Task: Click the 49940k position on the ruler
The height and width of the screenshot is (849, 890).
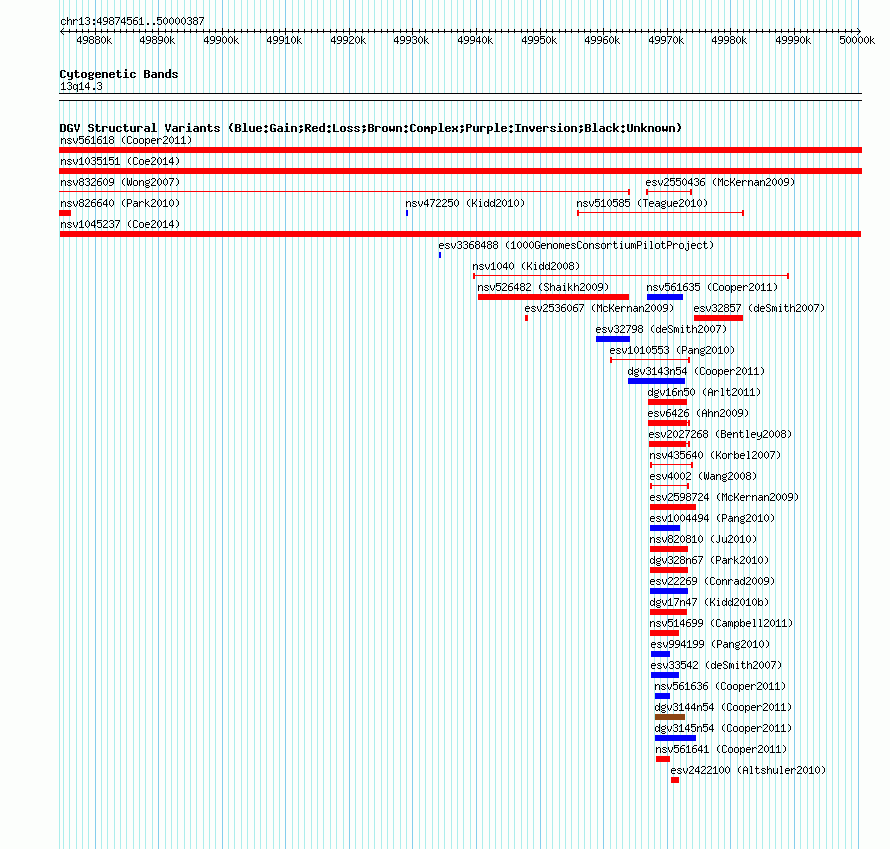Action: point(475,40)
